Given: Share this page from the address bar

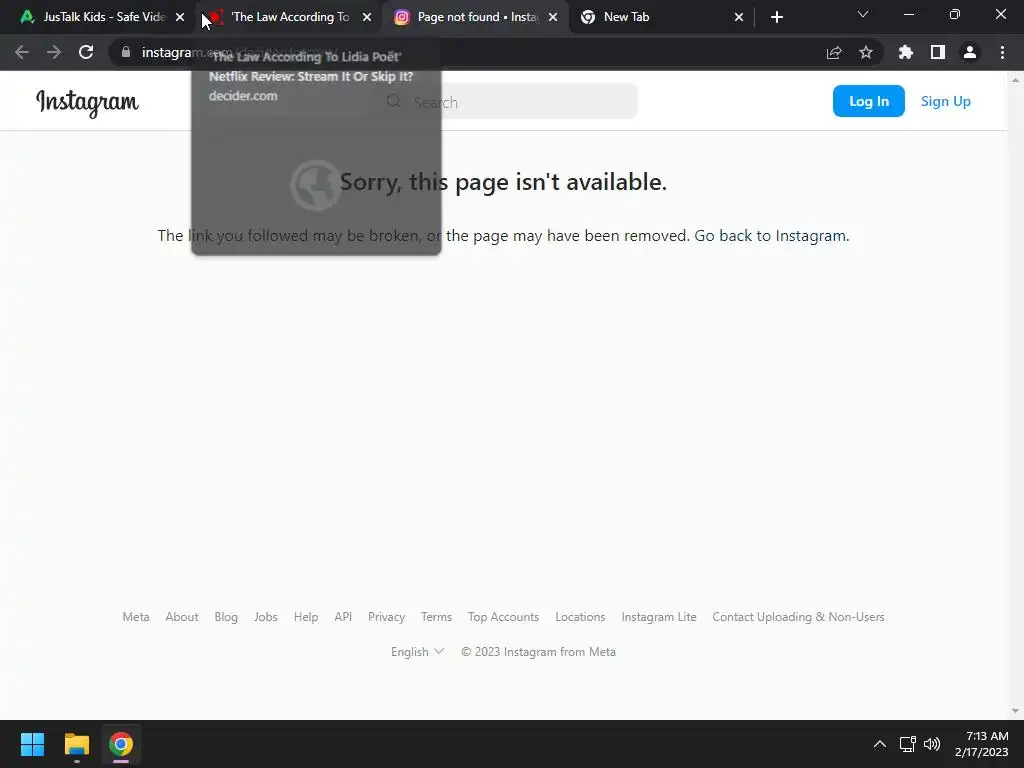Looking at the screenshot, I should [x=834, y=53].
